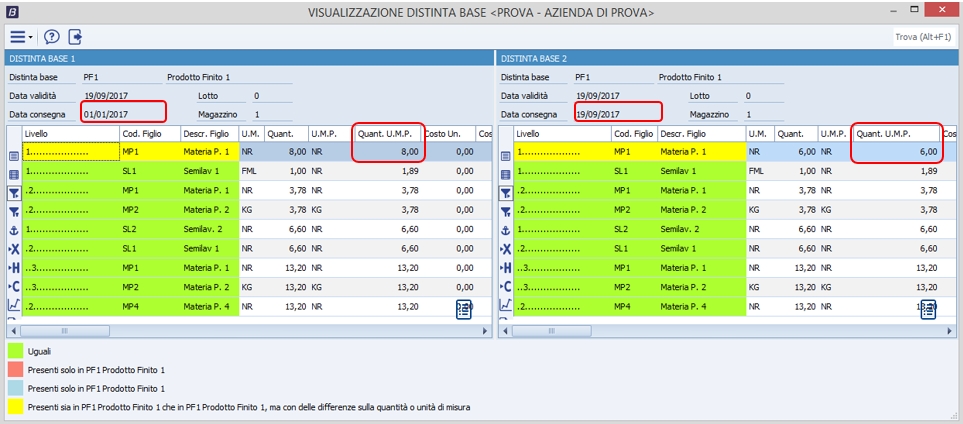Image resolution: width=963 pixels, height=424 pixels.
Task: Click the anchor icon in Distinta Base 2 sidebar
Action: (x=505, y=230)
